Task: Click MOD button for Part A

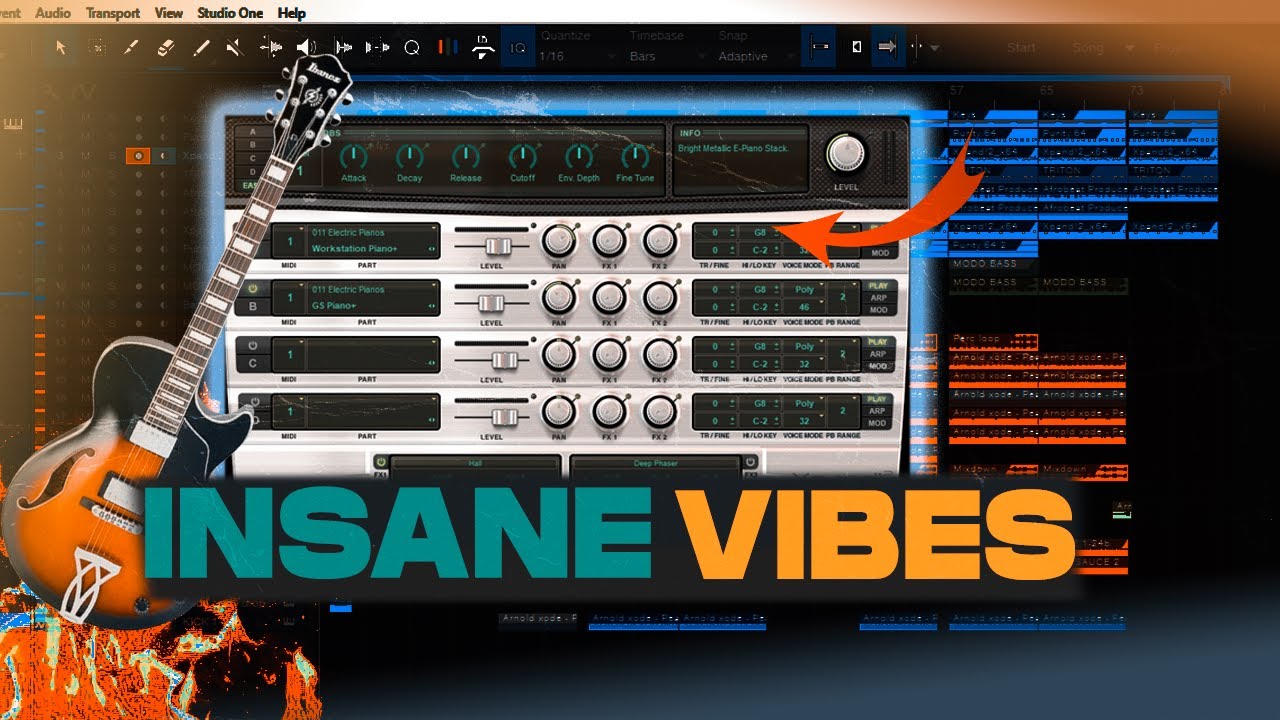Action: (x=878, y=254)
